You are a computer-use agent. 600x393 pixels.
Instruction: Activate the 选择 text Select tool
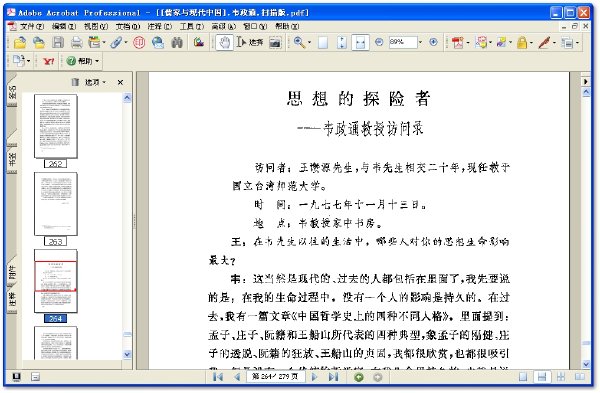coord(250,42)
